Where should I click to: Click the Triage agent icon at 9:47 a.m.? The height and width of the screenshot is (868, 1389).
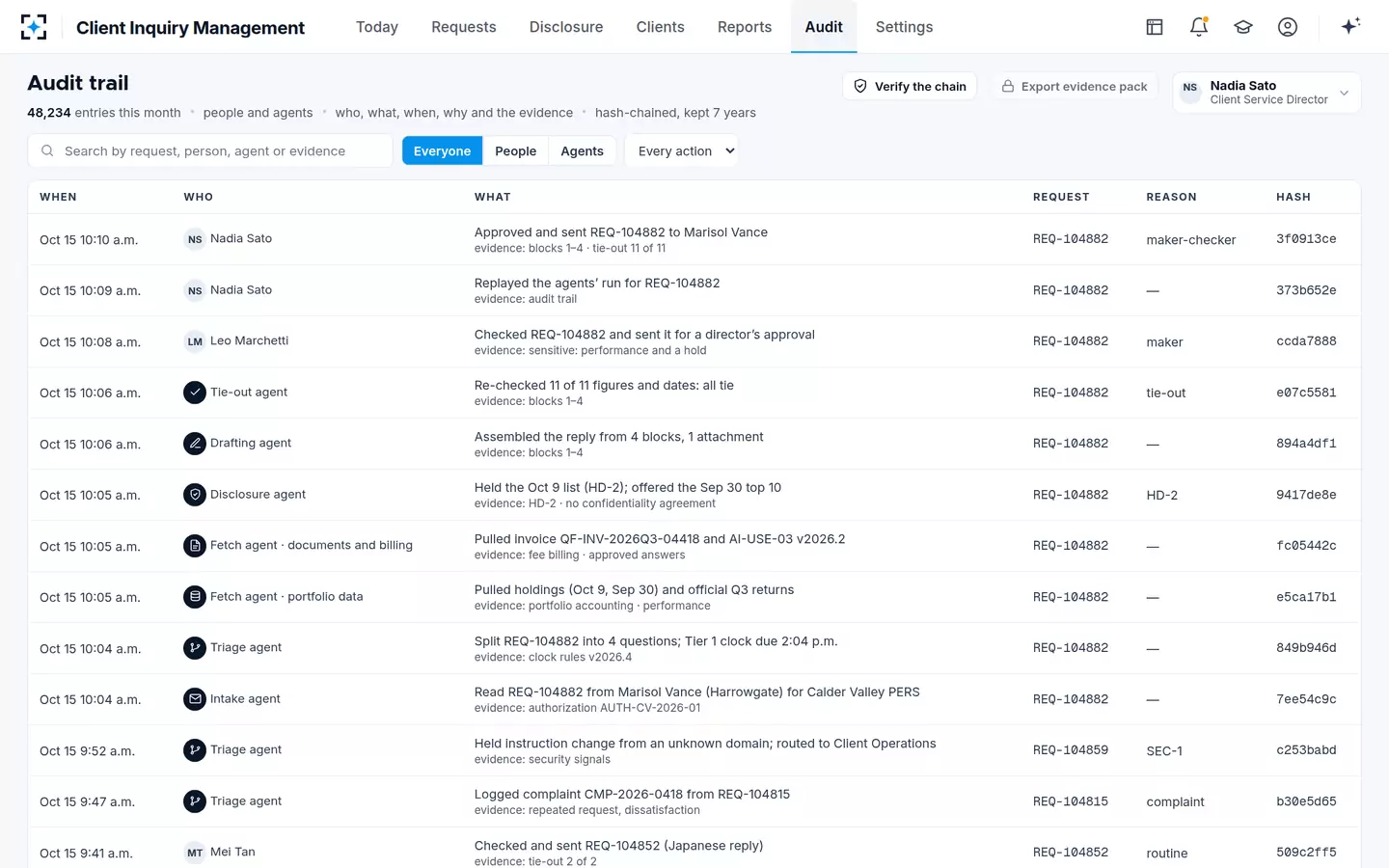tap(195, 801)
